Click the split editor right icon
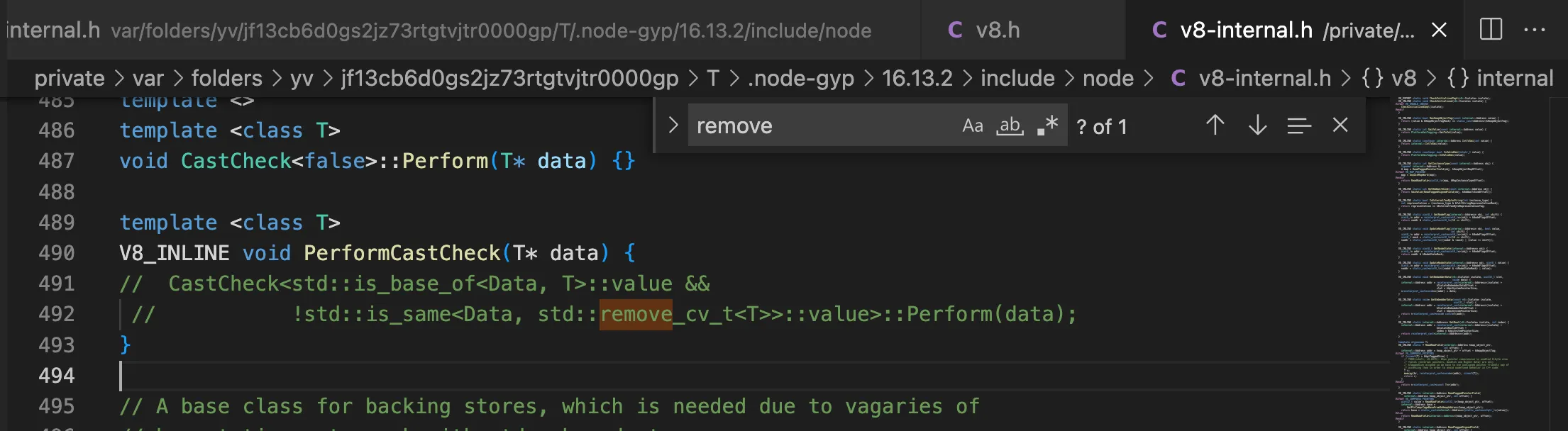The image size is (1568, 431). [1491, 30]
